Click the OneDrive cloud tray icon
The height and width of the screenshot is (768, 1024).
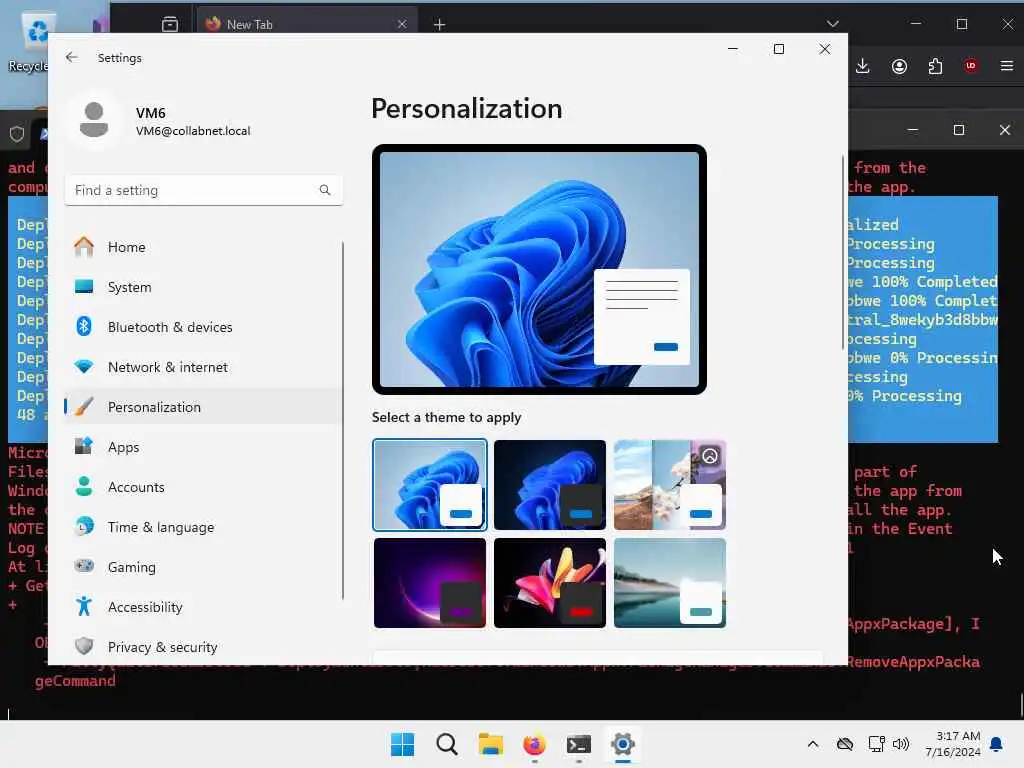tap(844, 744)
